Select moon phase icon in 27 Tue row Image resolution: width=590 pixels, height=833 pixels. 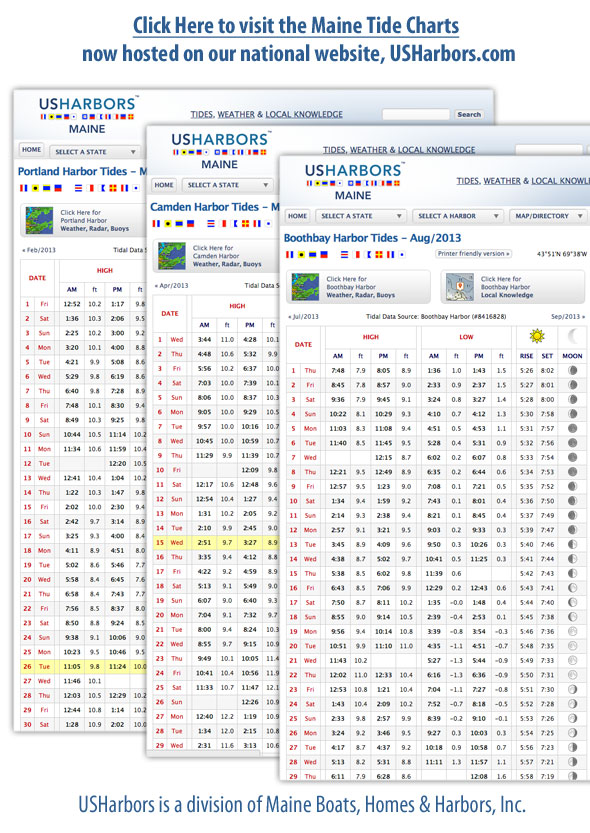click(572, 747)
